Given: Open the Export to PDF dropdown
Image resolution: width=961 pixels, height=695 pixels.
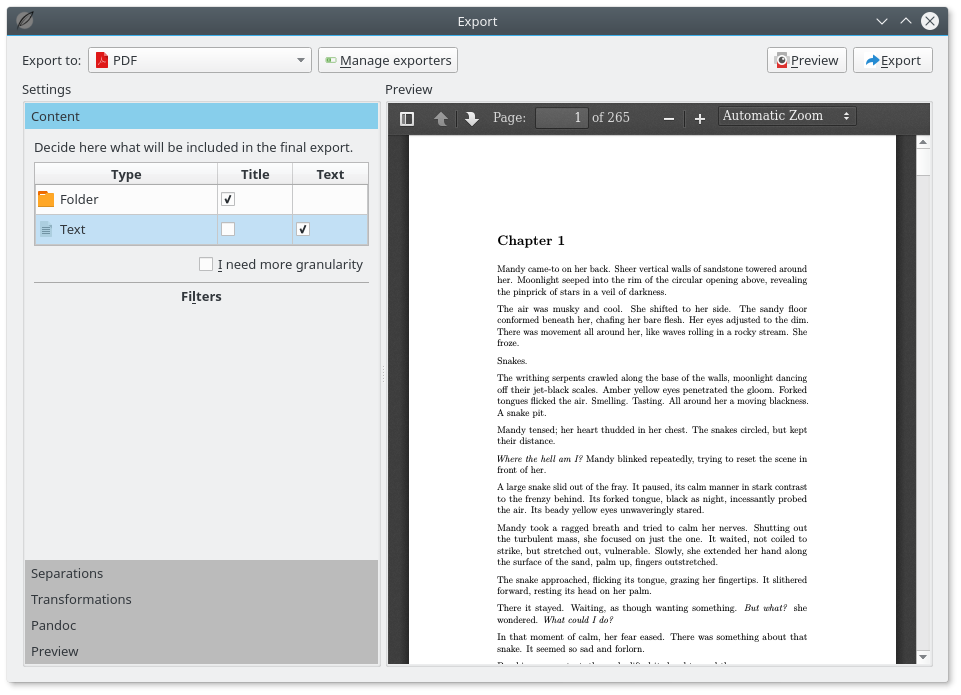Looking at the screenshot, I should 200,60.
